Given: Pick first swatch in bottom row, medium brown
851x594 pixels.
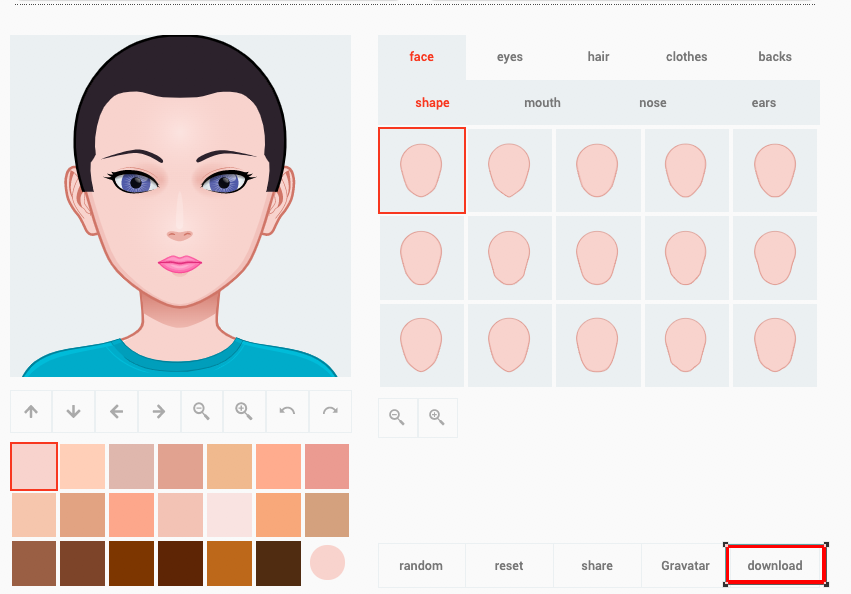Looking at the screenshot, I should click(34, 564).
